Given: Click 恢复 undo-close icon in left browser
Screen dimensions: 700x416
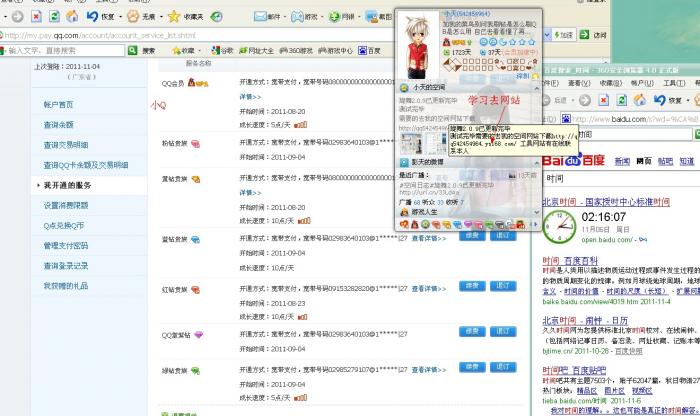Looking at the screenshot, I should point(92,17).
